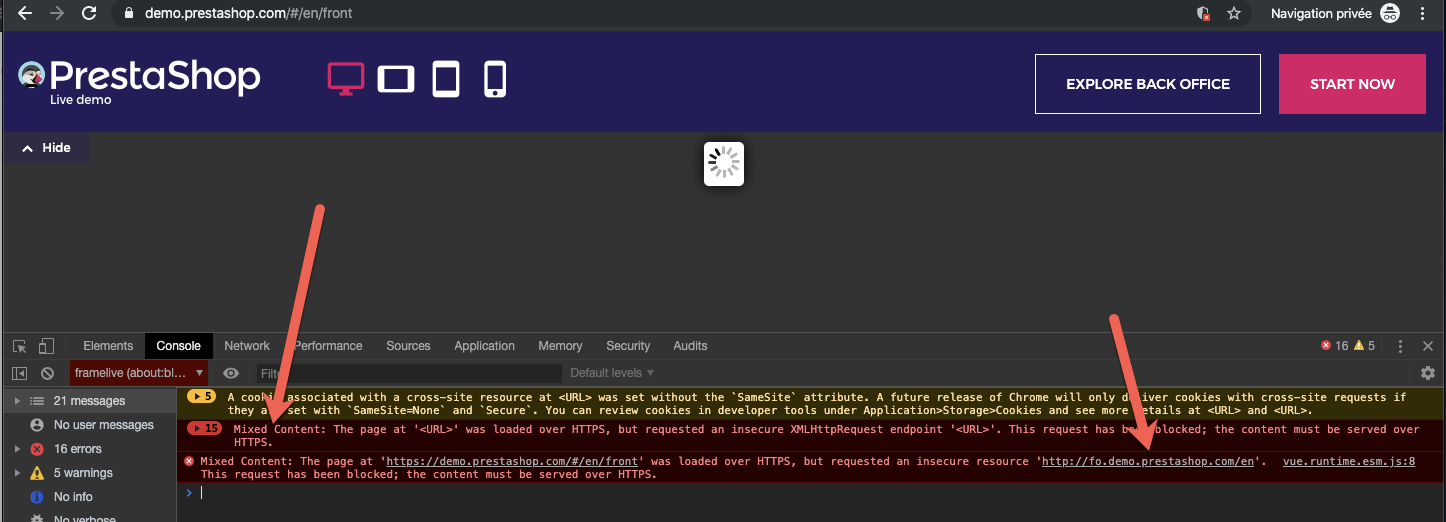Click the browser back arrow

(x=25, y=14)
